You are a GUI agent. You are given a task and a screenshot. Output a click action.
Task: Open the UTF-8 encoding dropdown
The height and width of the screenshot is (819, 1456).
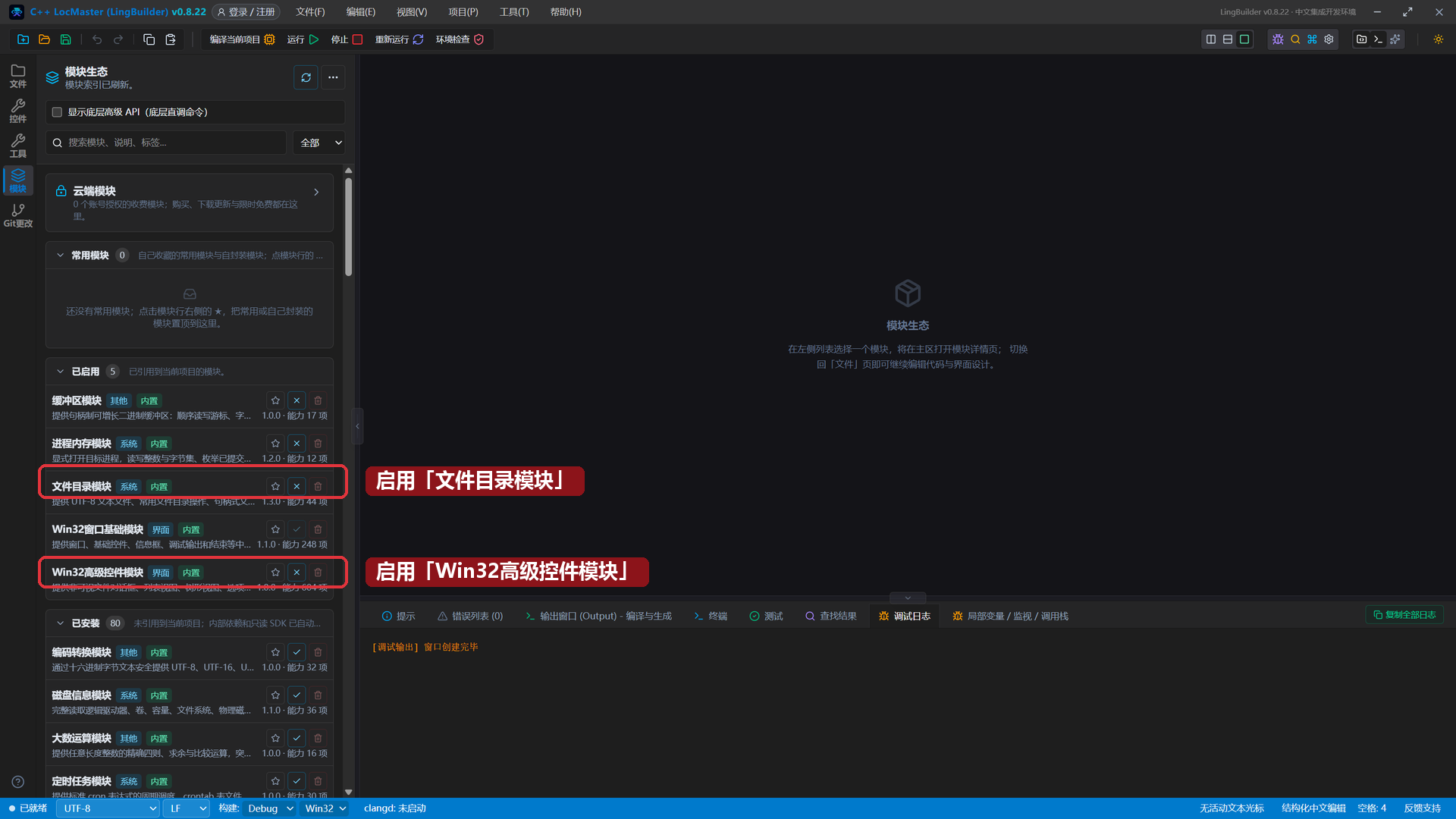tap(108, 808)
